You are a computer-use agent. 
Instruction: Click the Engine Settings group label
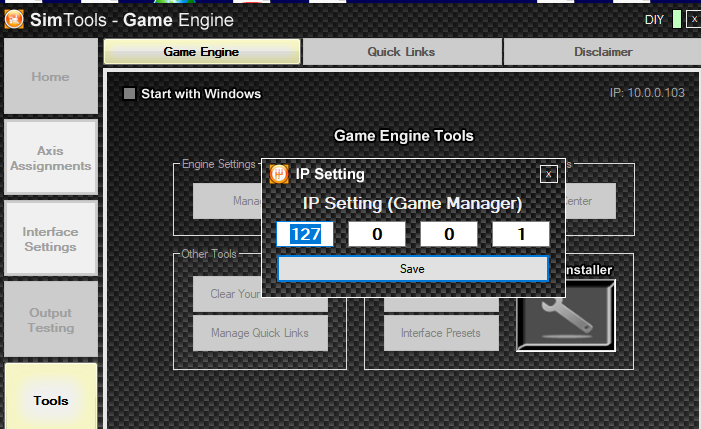[x=219, y=164]
